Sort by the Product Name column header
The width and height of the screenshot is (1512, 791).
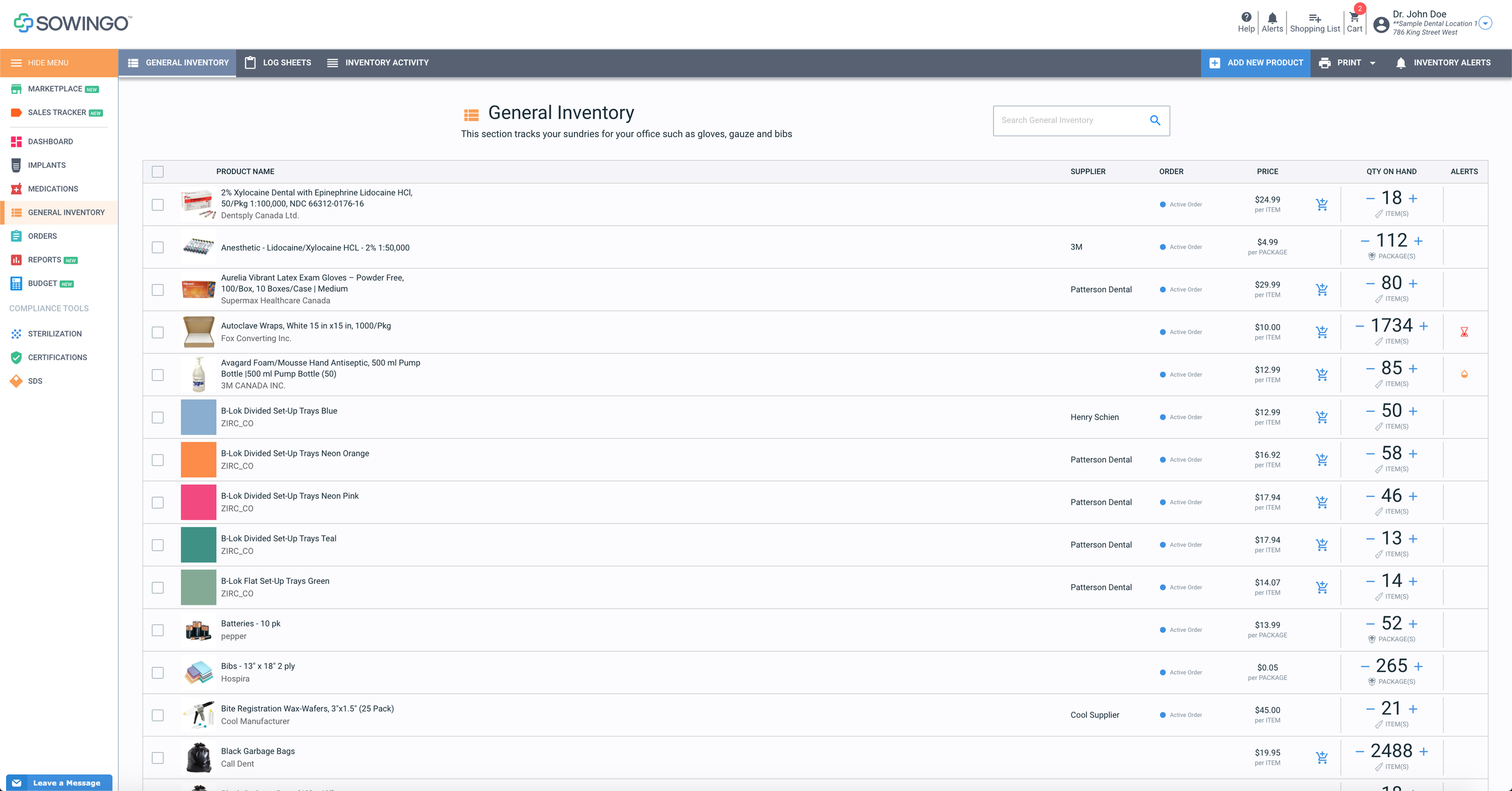tap(245, 171)
